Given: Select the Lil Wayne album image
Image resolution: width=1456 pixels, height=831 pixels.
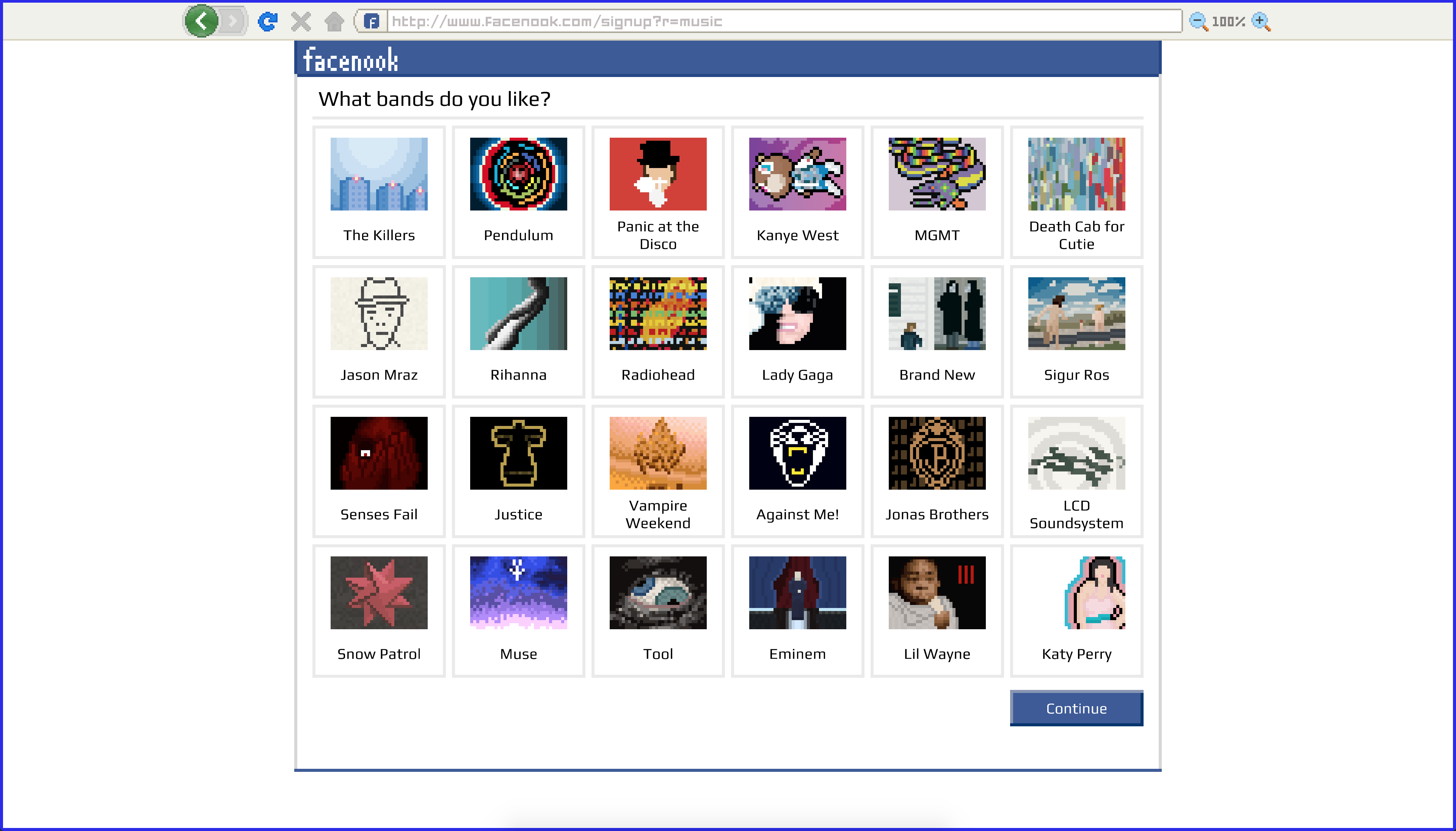Looking at the screenshot, I should click(937, 592).
